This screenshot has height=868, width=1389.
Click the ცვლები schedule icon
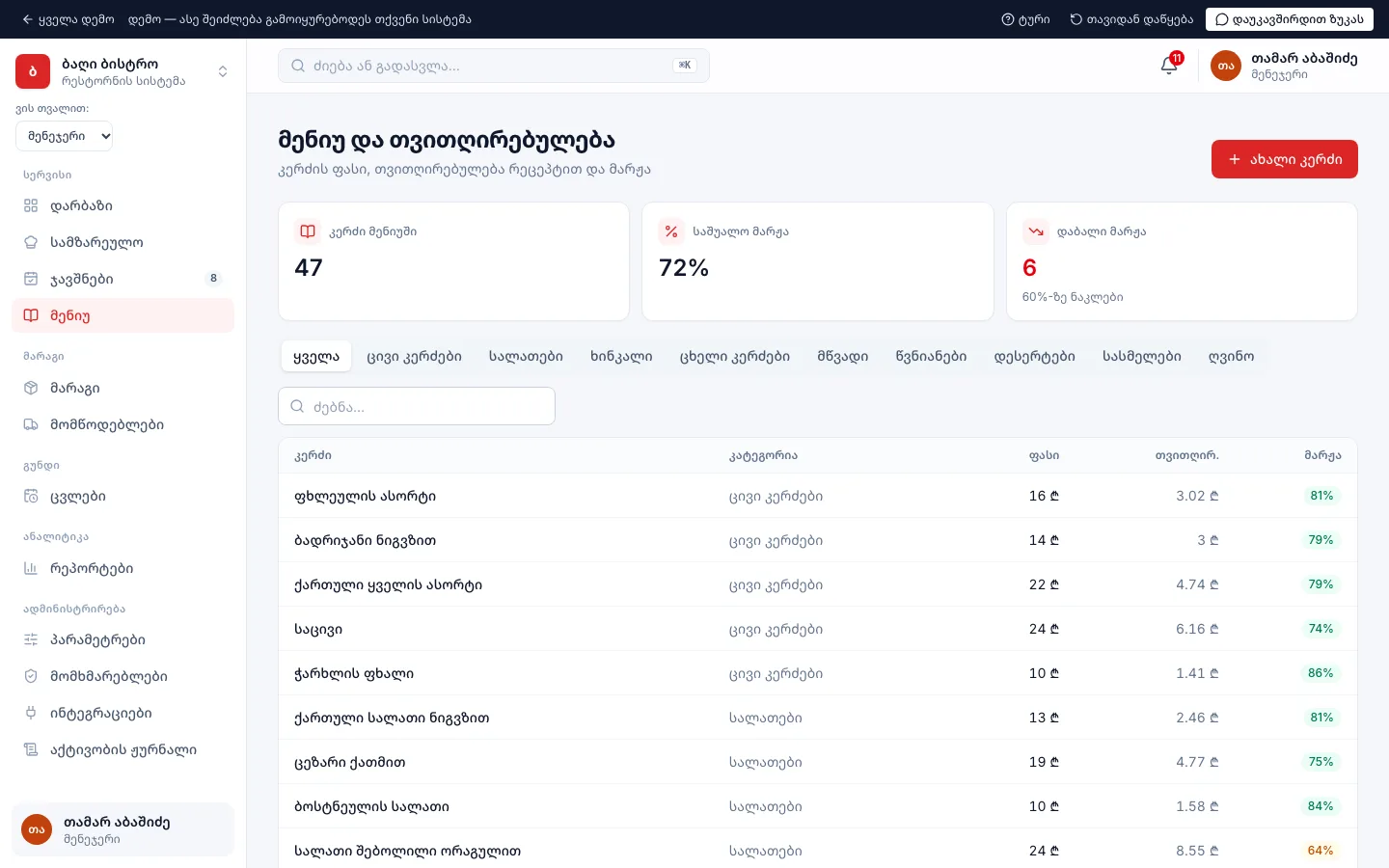pyautogui.click(x=31, y=497)
